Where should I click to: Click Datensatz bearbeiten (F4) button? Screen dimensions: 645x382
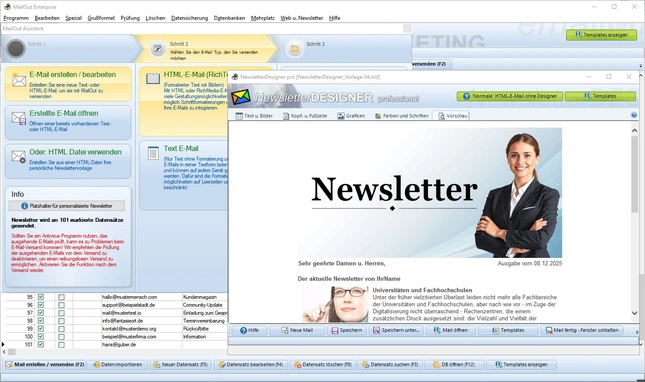251,364
